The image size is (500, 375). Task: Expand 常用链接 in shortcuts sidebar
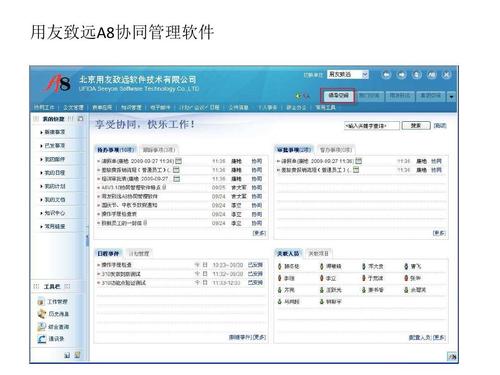click(x=53, y=226)
